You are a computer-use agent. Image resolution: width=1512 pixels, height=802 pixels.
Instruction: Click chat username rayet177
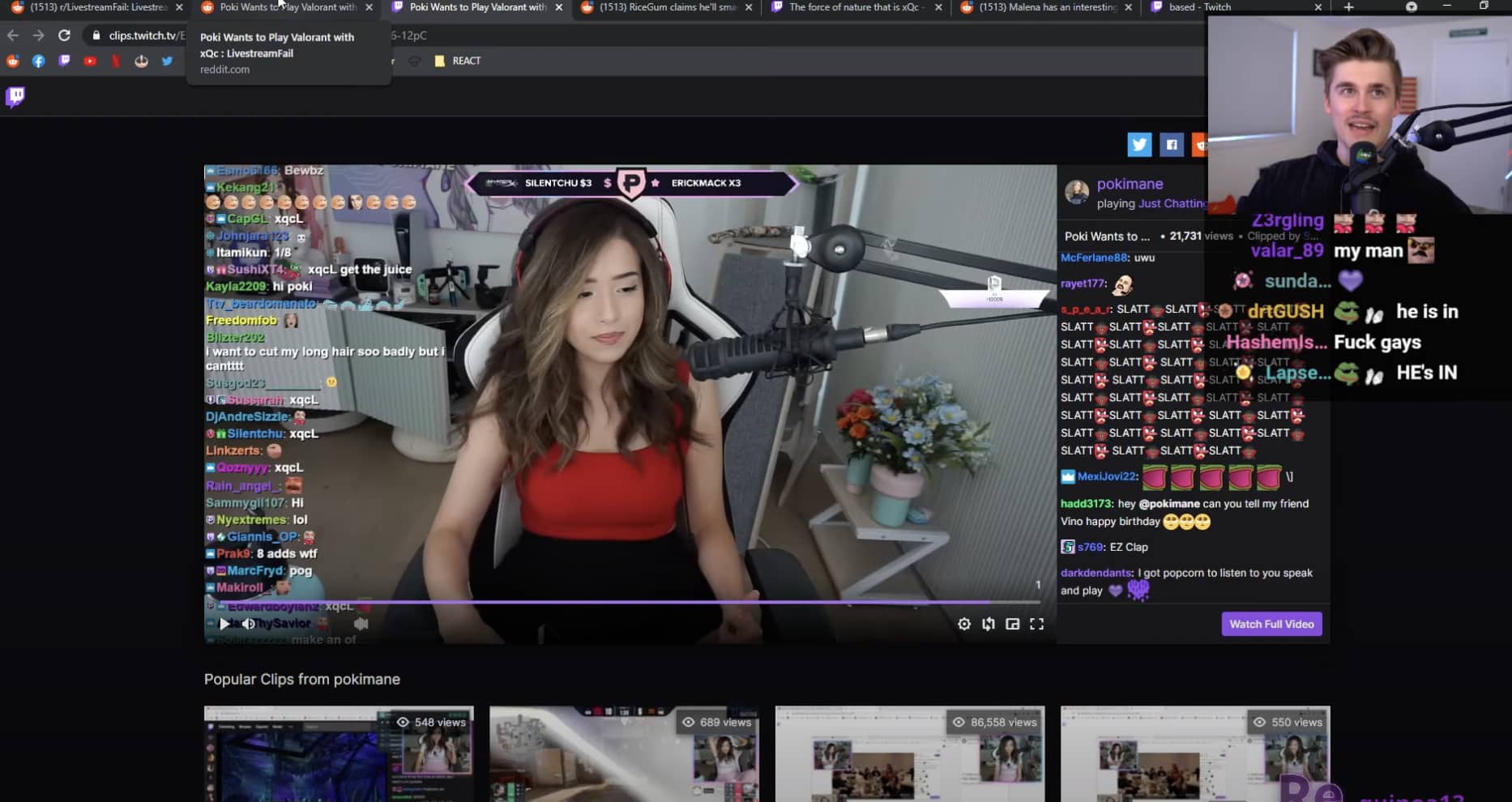tap(1083, 284)
